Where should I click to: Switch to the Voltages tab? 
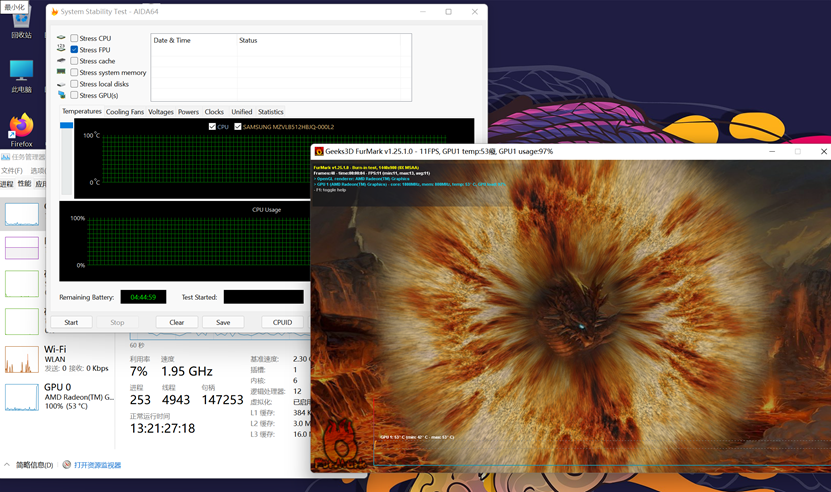[x=161, y=112]
